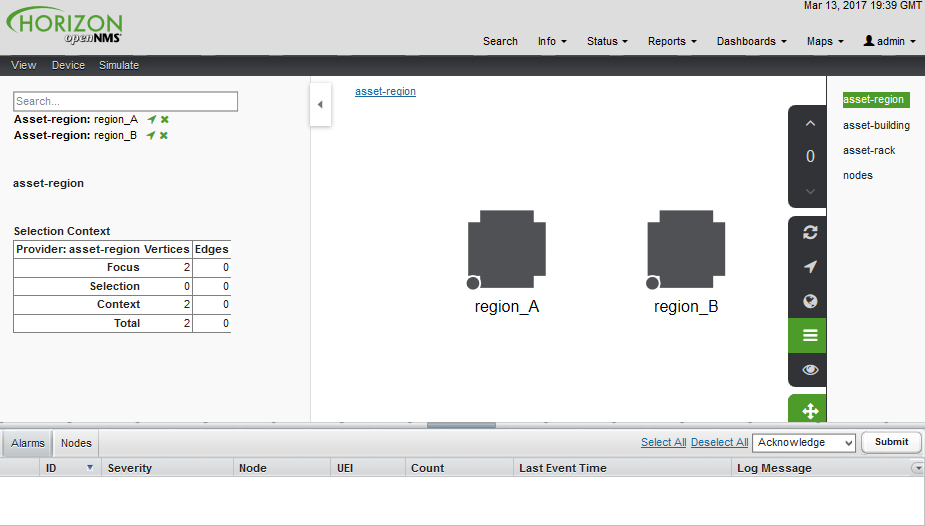The width and height of the screenshot is (925, 526).
Task: Open the admin user dropdown
Action: tap(889, 41)
